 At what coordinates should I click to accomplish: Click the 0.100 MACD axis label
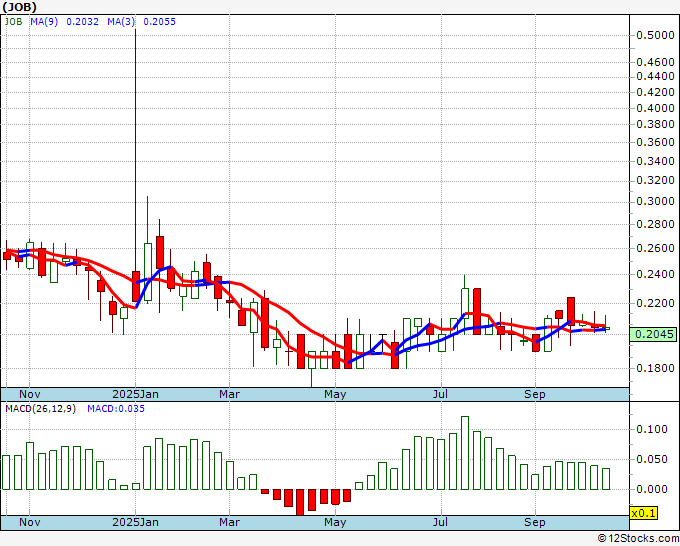[651, 429]
